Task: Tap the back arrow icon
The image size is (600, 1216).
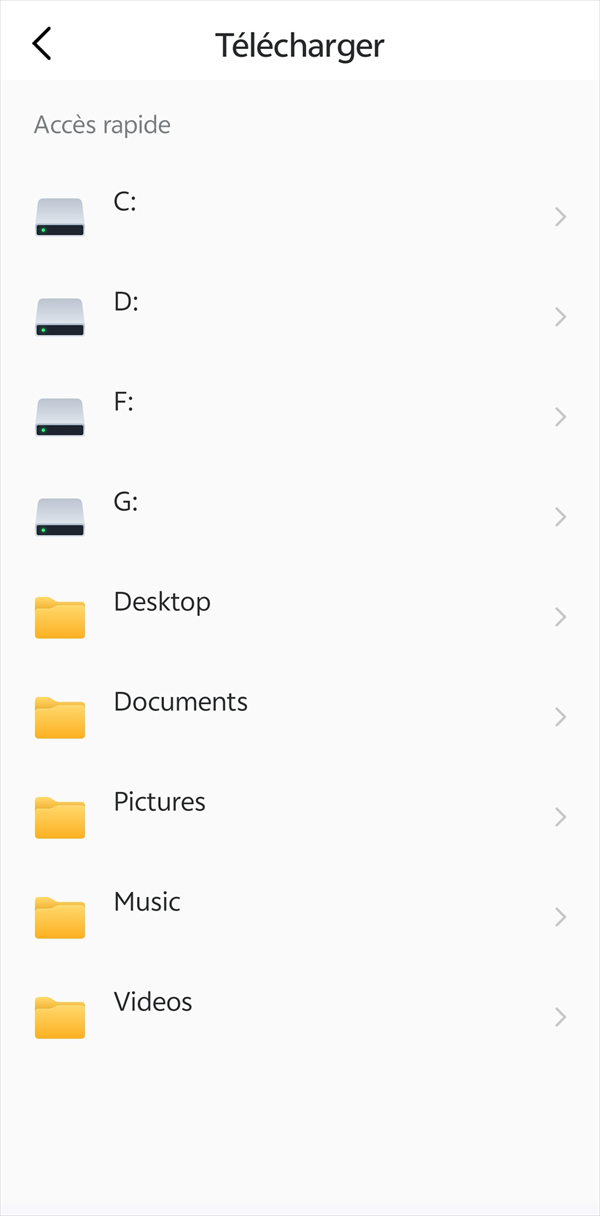Action: point(42,44)
